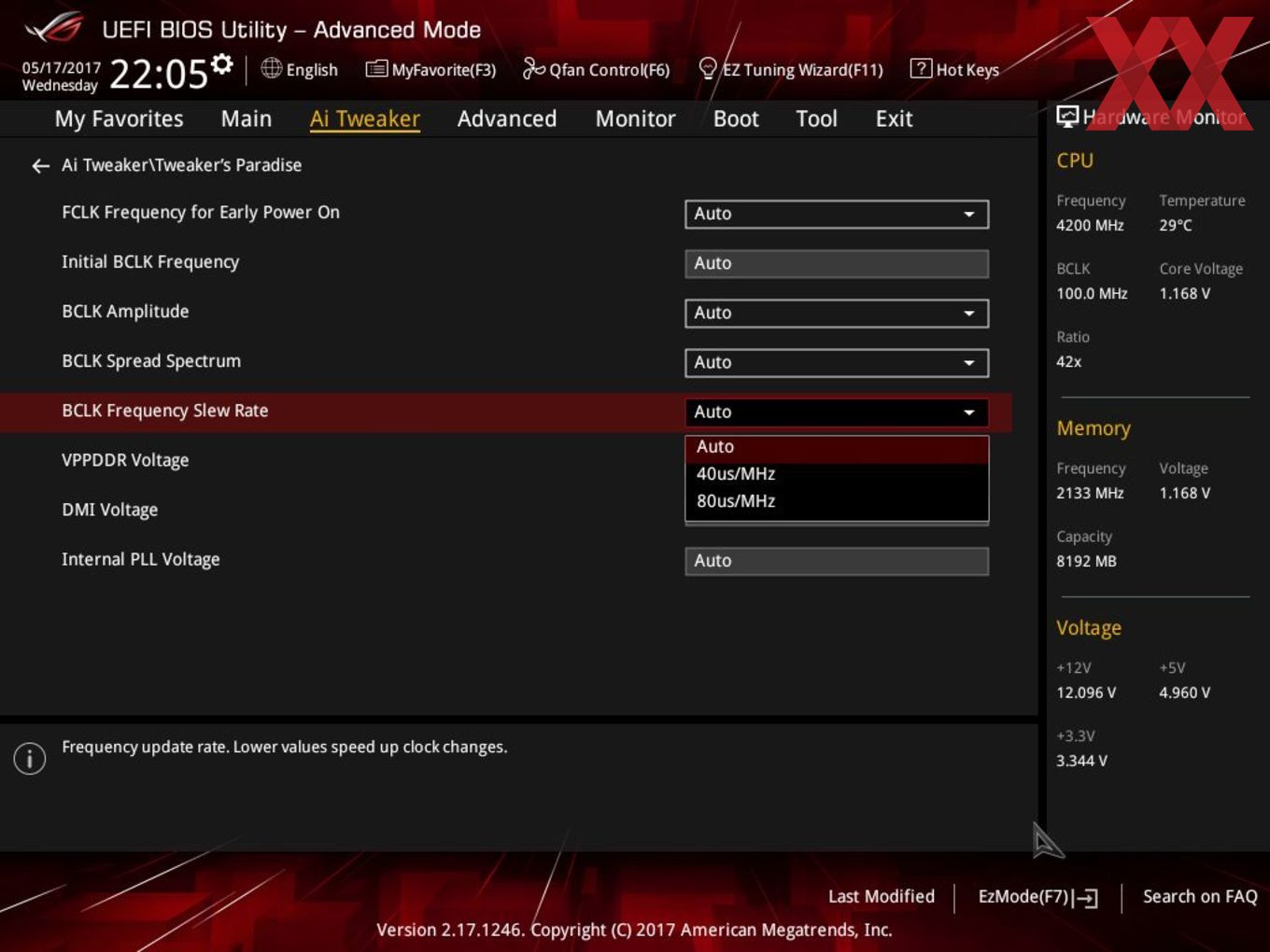Viewport: 1270px width, 952px height.
Task: Click the back arrow to leave Tweaker's Paradise
Action: tap(40, 165)
